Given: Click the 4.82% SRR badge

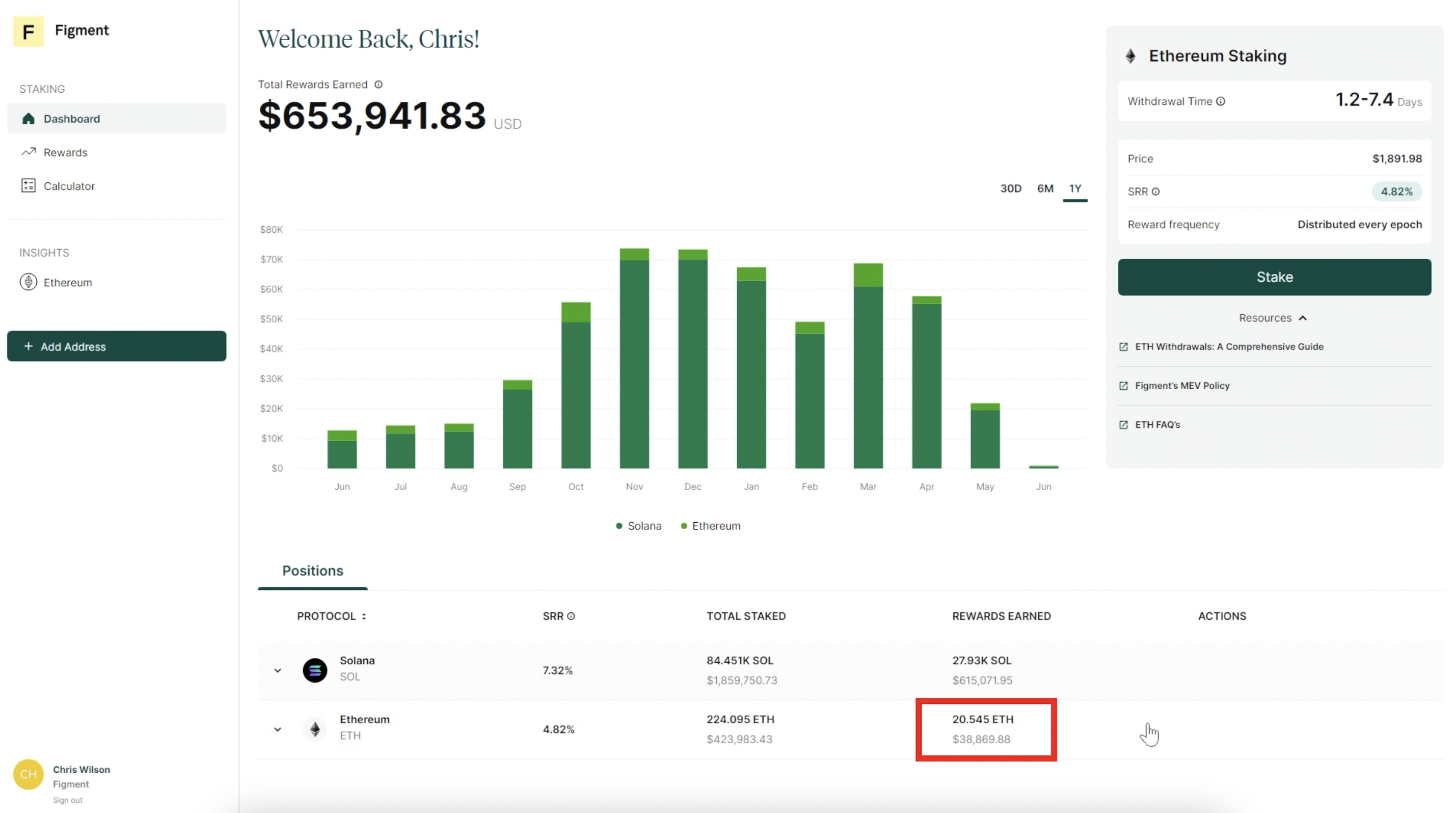Looking at the screenshot, I should click(x=1396, y=192).
